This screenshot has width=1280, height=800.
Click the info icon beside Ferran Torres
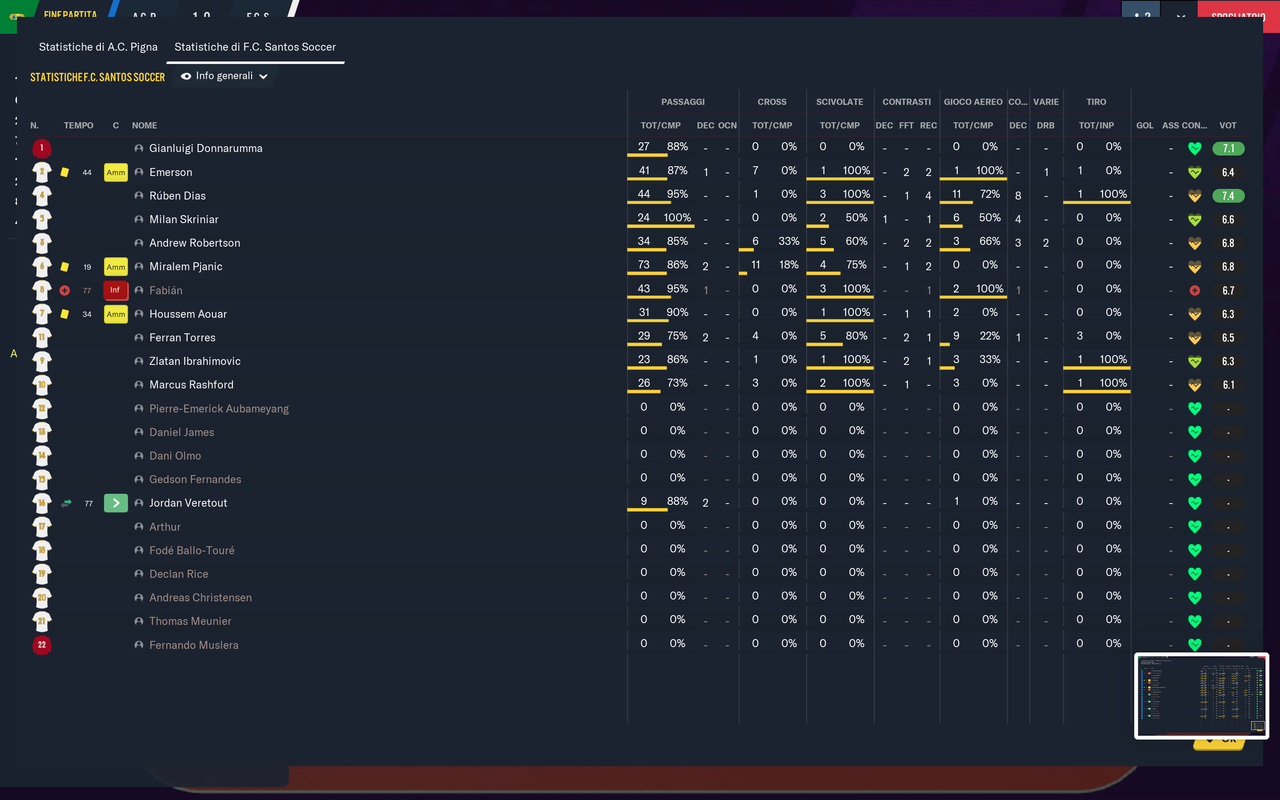click(x=140, y=338)
